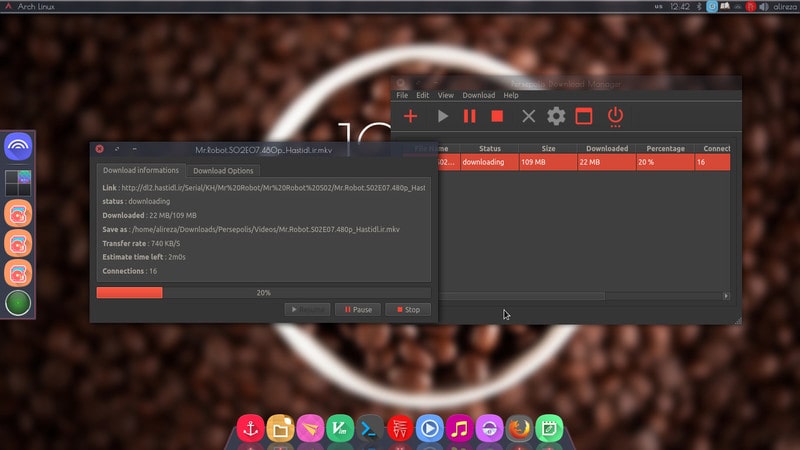800x450 pixels.
Task: Click the minimize-to-tray window icon in toolbar
Action: (584, 116)
